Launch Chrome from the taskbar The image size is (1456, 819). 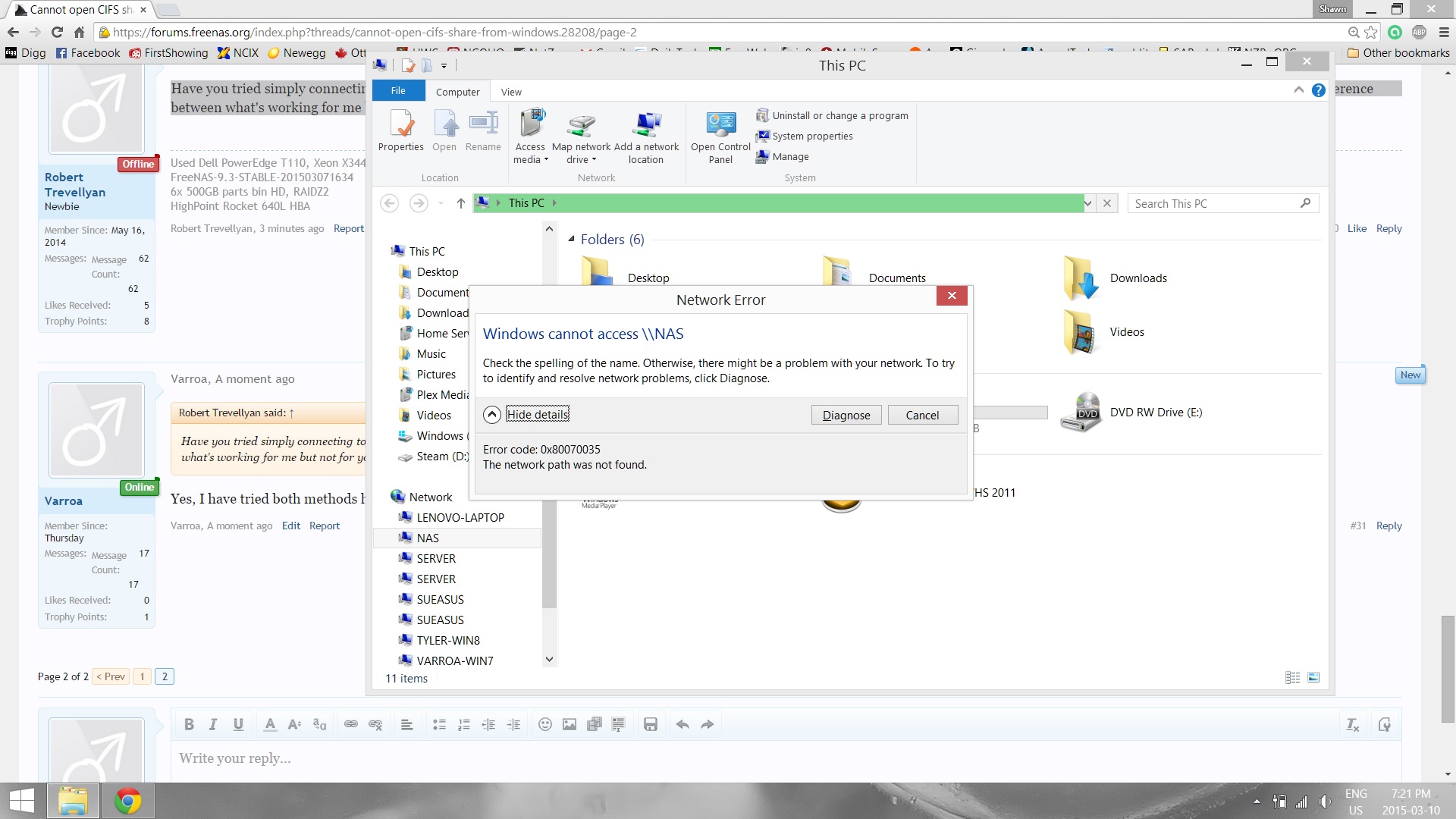point(127,801)
